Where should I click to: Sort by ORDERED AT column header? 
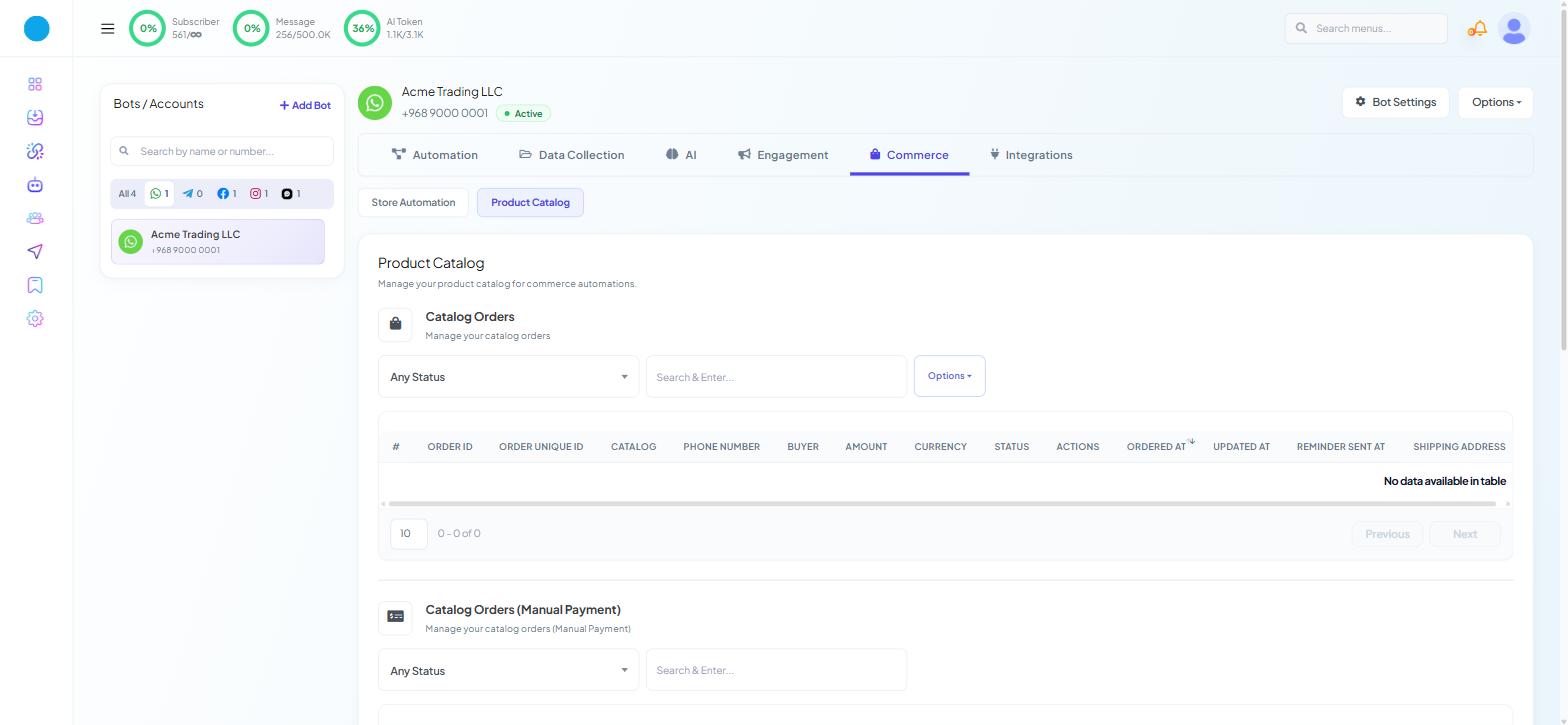point(1158,447)
